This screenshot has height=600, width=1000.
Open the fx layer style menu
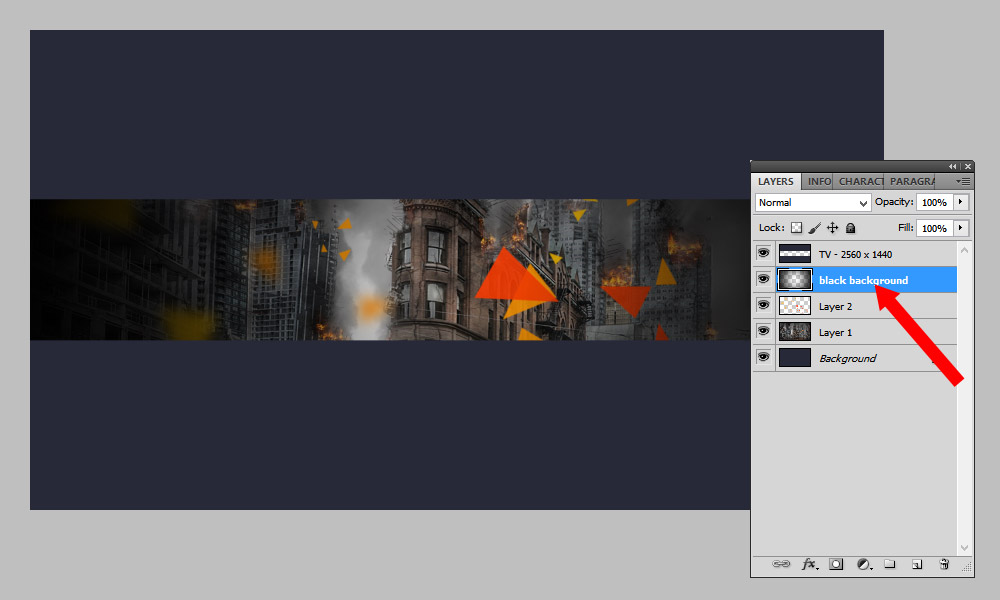(x=810, y=564)
